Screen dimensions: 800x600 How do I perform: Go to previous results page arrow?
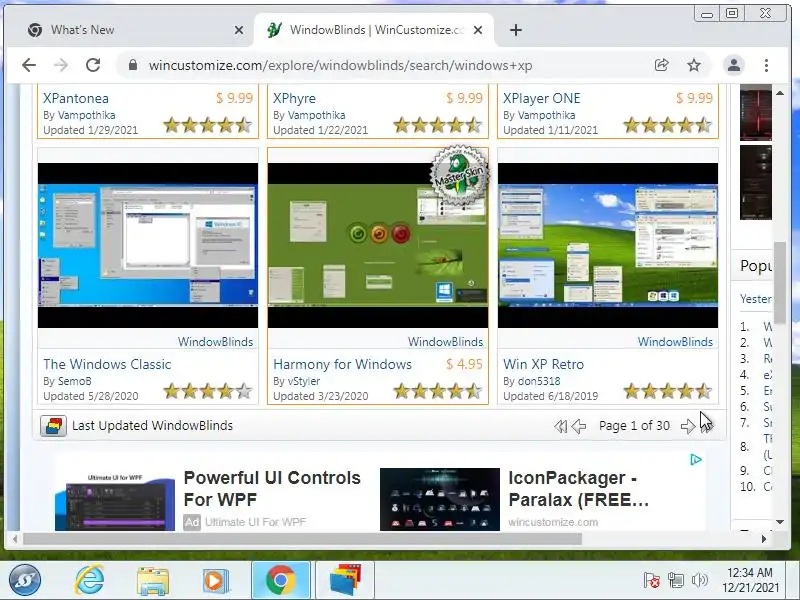579,426
